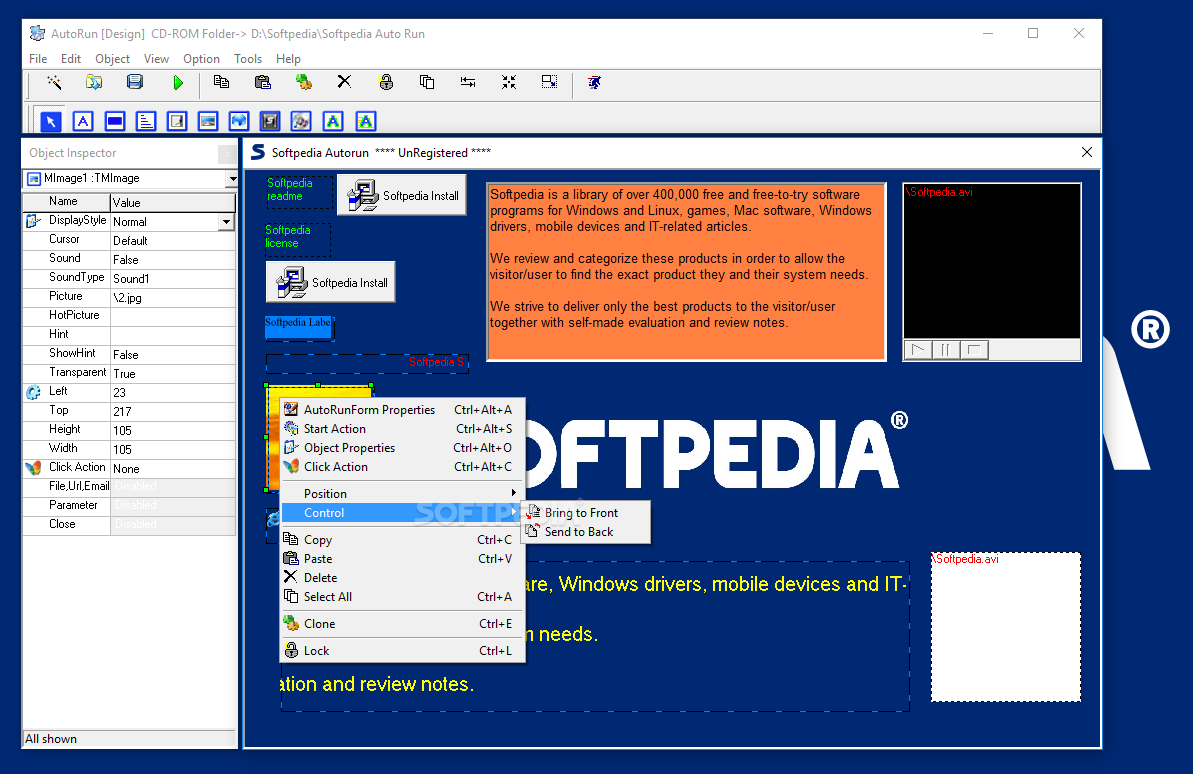The width and height of the screenshot is (1193, 774).
Task: Click the dotted rectangle resize toolbar icon
Action: (549, 82)
